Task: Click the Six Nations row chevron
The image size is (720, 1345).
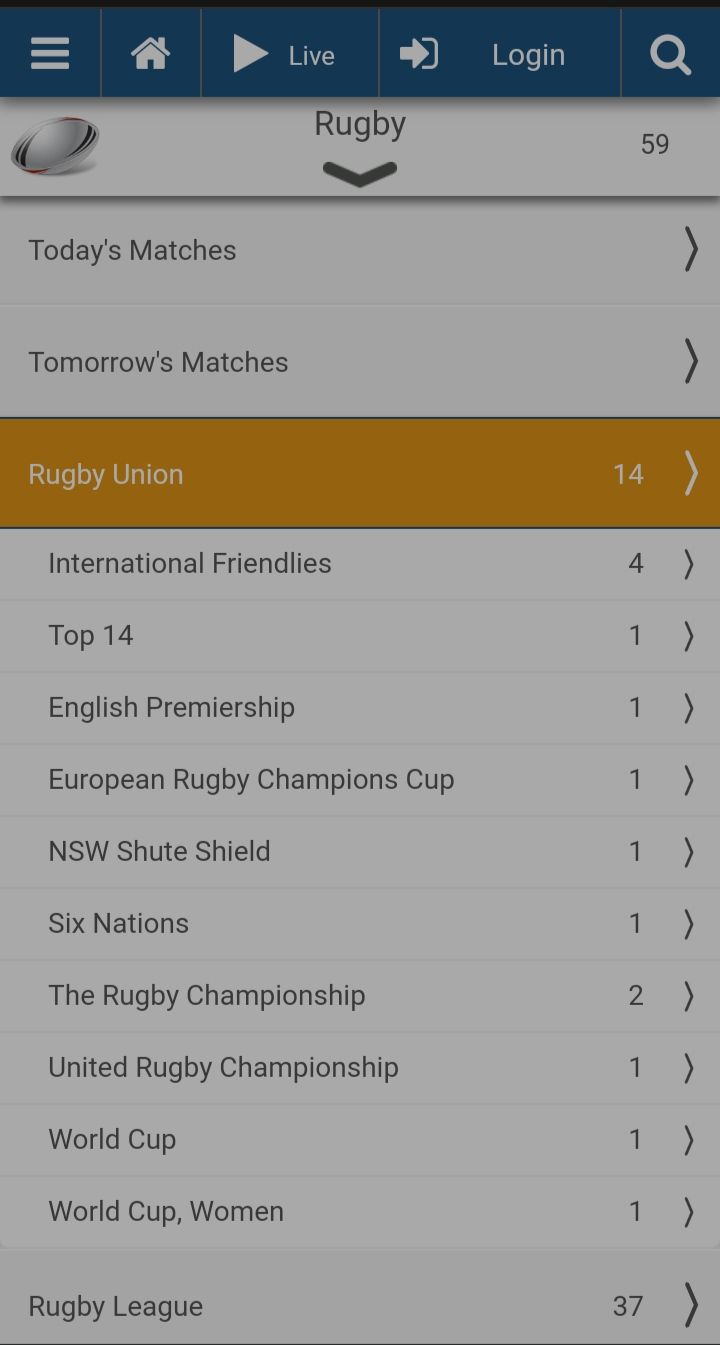Action: pos(689,923)
